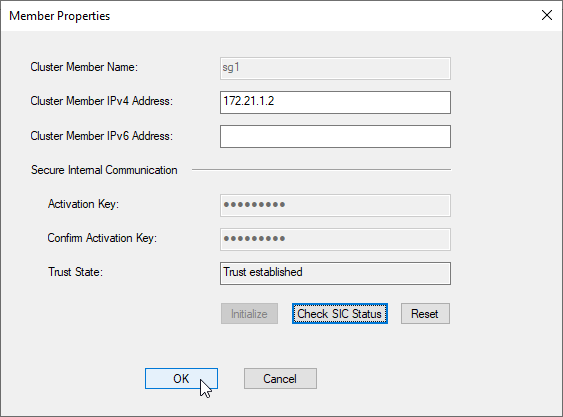This screenshot has width=563, height=417.
Task: Dismiss the dialog using Cancel
Action: 280,378
